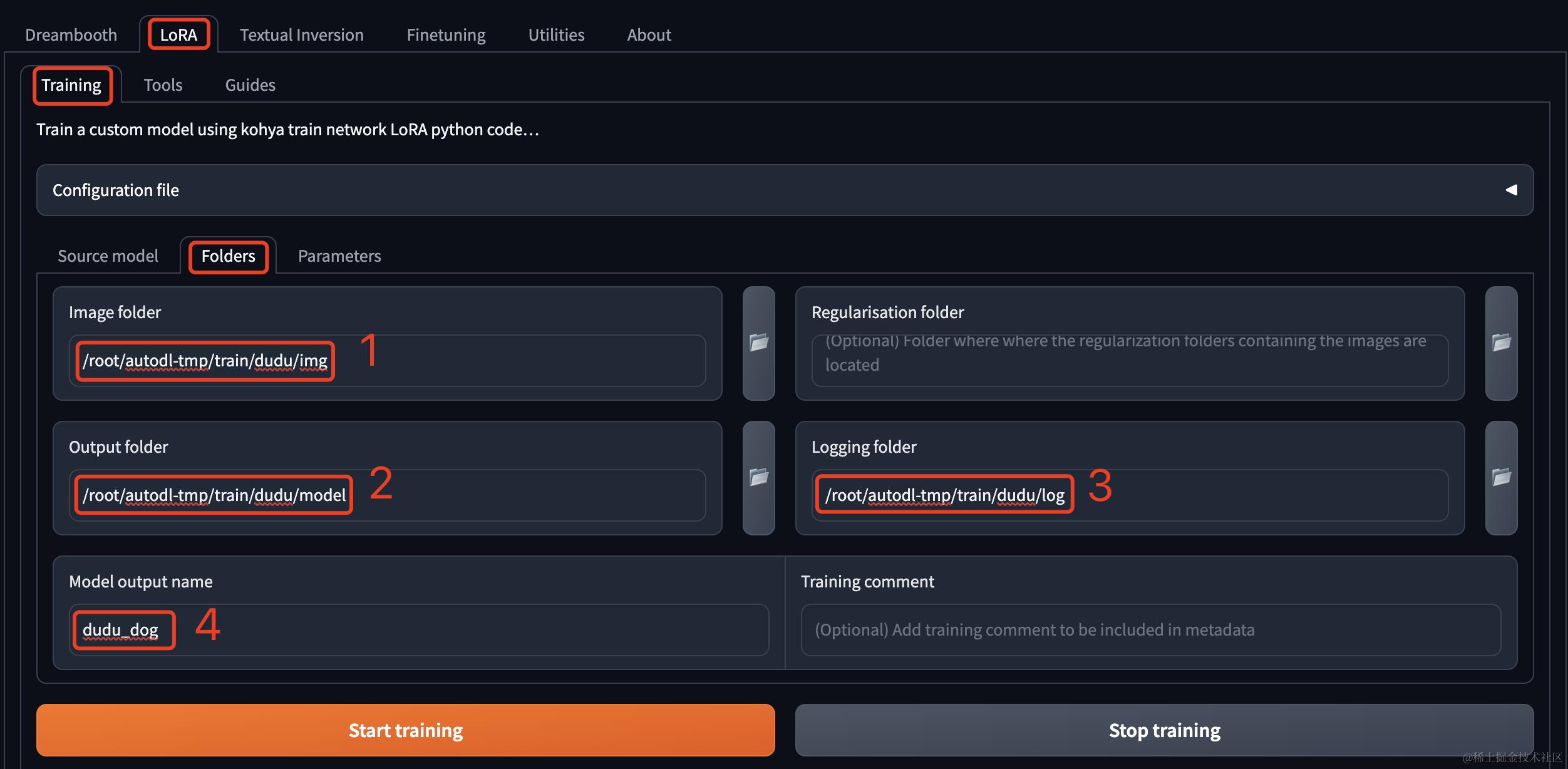The image size is (1568, 769).
Task: Expand the Configuration file section
Action: coord(785,190)
